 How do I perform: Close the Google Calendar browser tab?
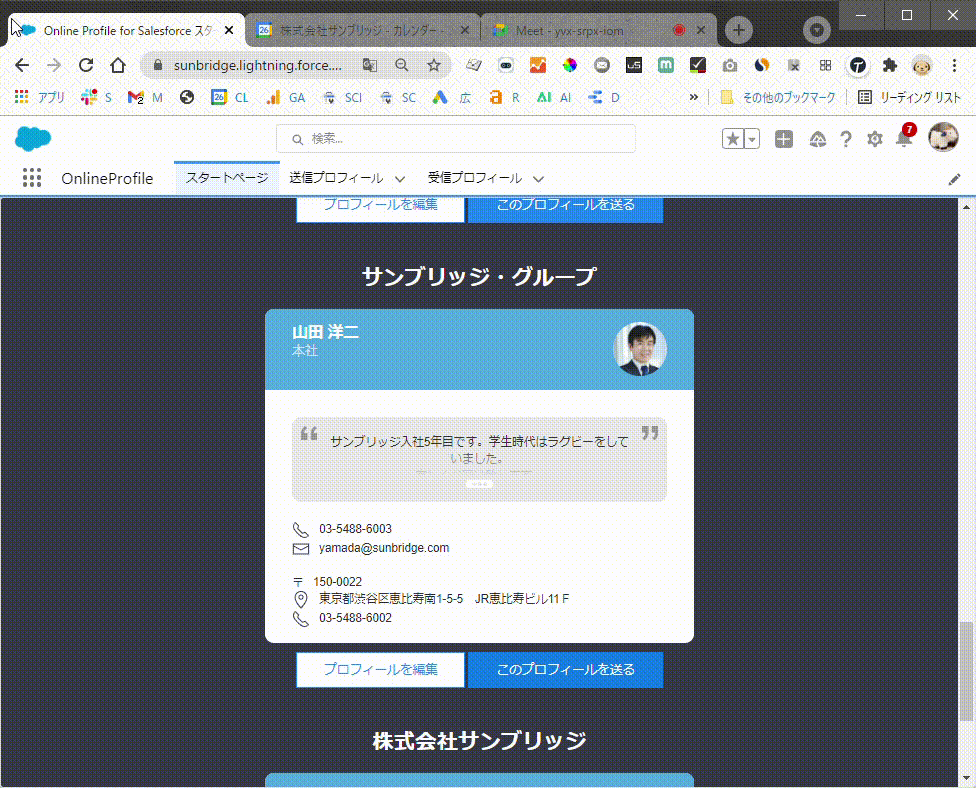point(464,30)
